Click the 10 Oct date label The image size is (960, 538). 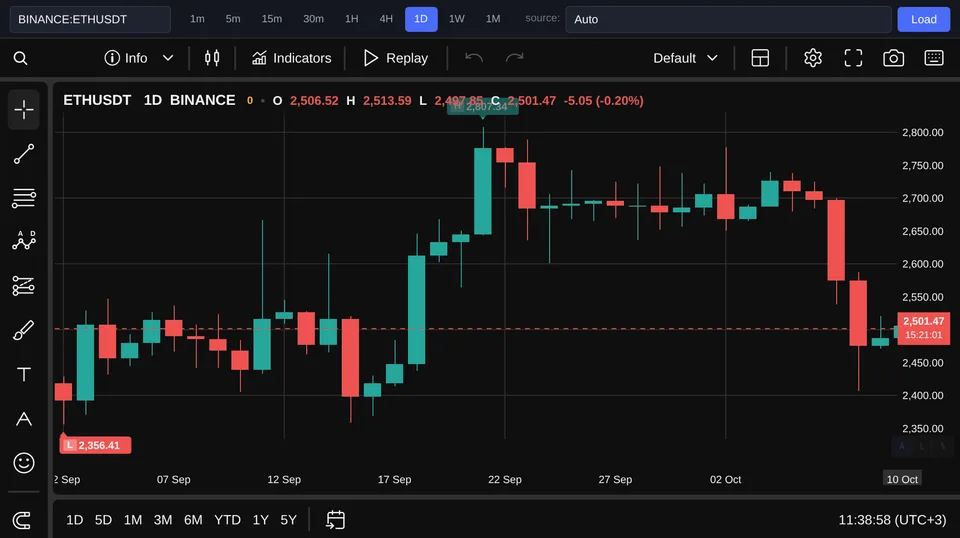[902, 479]
